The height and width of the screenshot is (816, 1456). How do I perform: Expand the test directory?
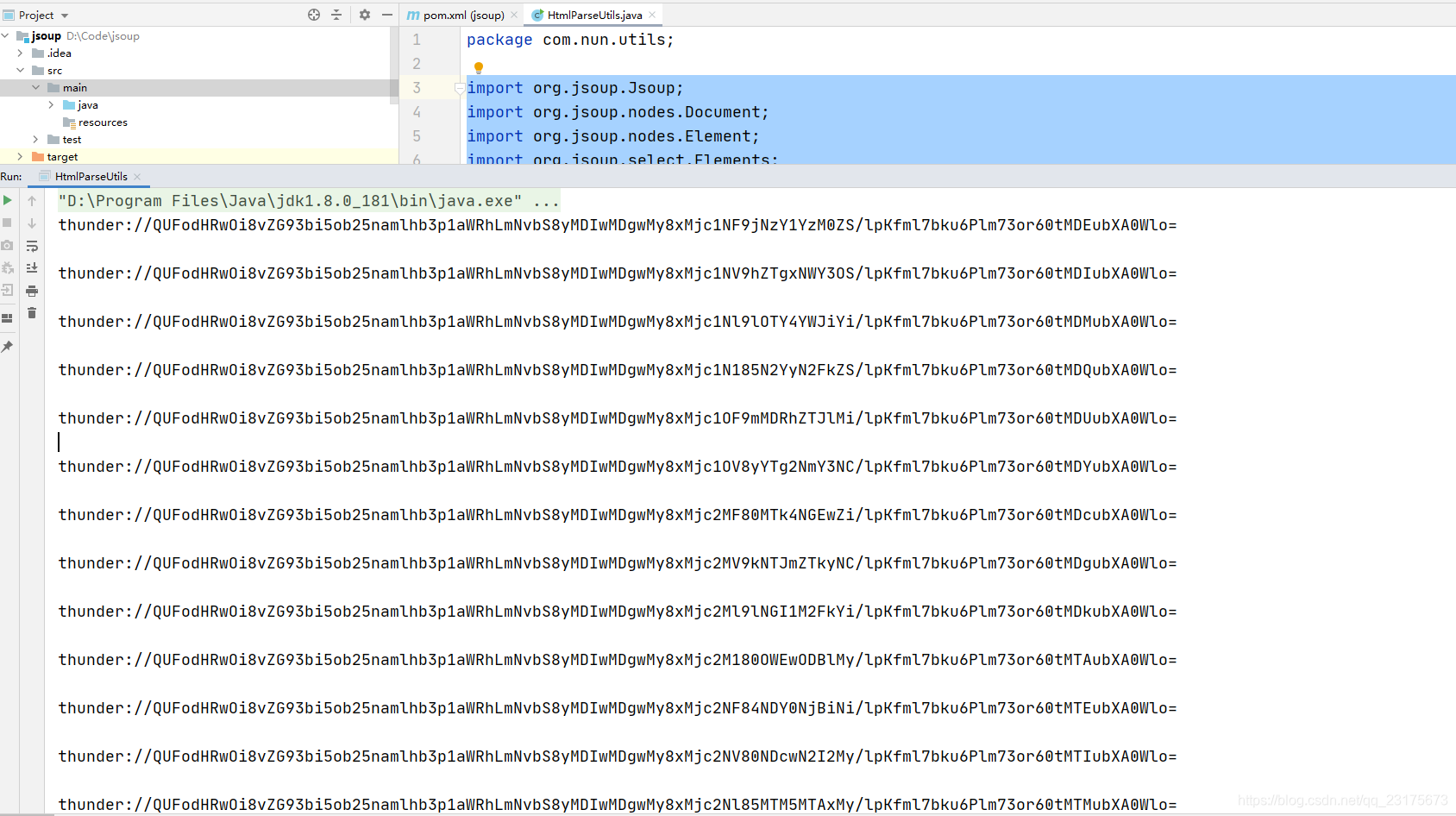34,139
